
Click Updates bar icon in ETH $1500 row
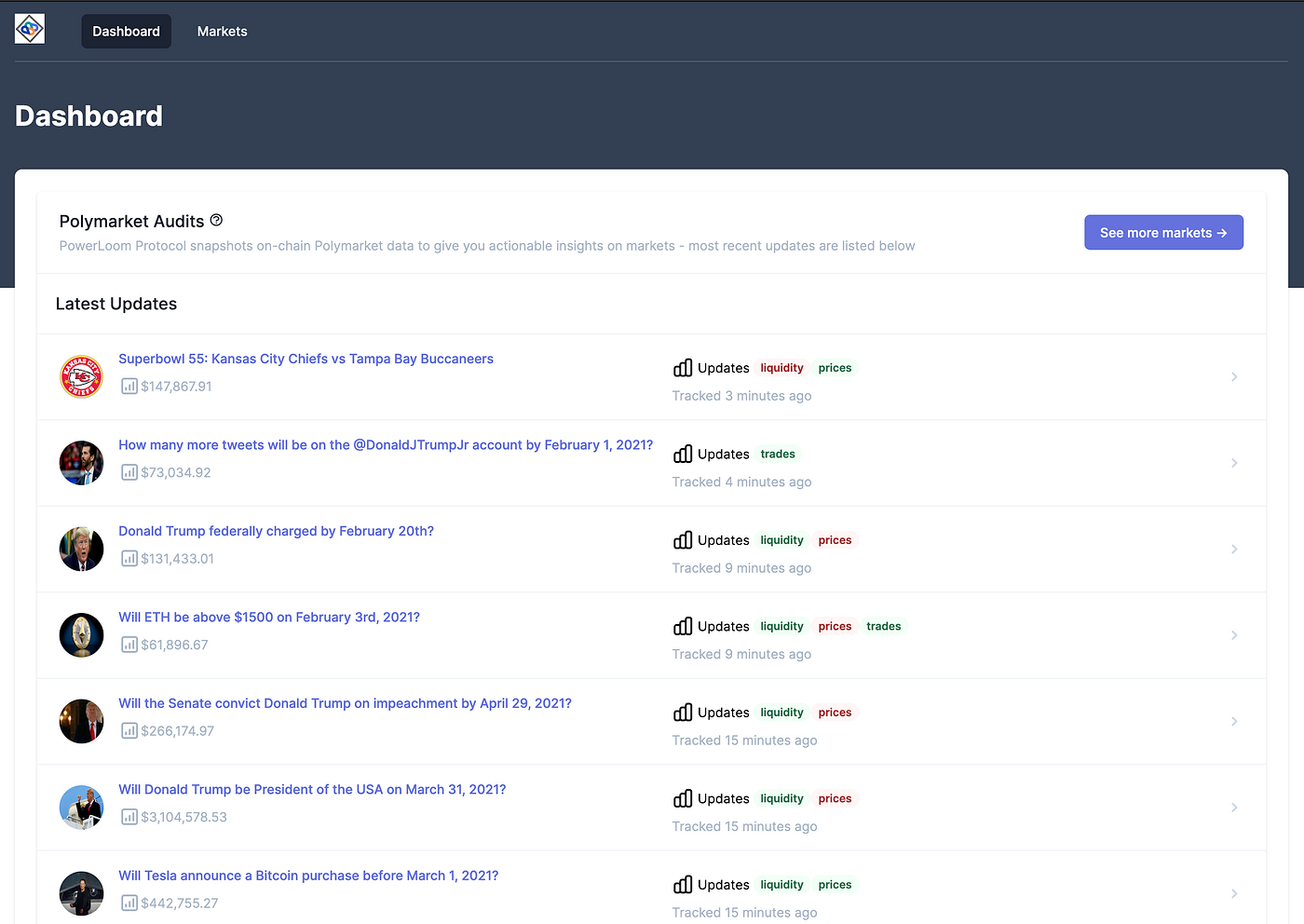683,626
